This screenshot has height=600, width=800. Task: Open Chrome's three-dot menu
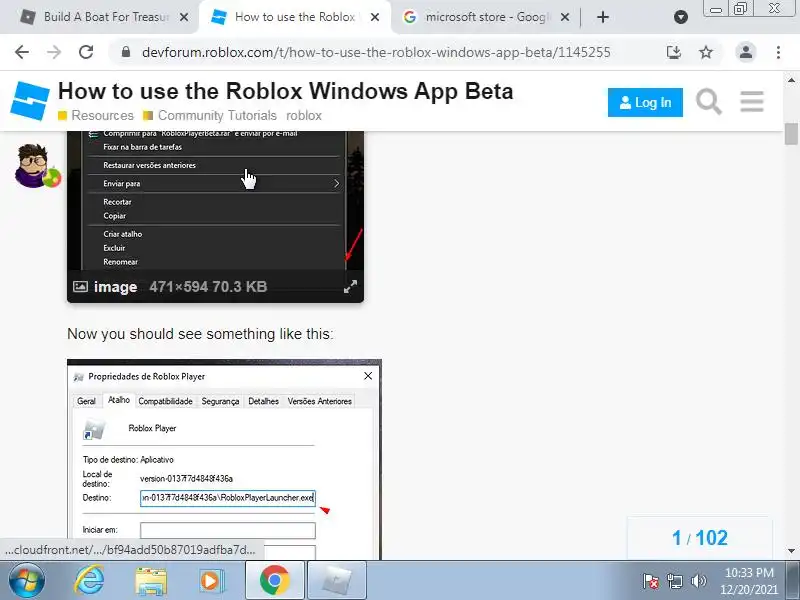(778, 52)
